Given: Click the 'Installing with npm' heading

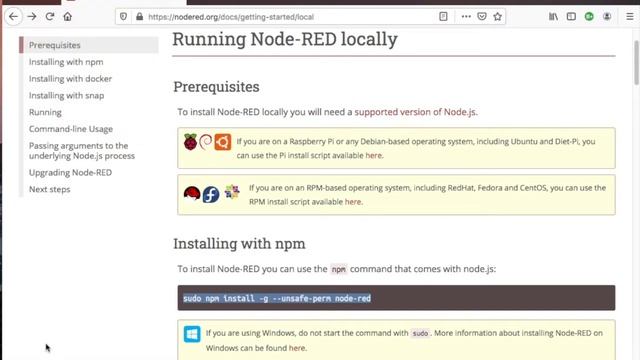Looking at the screenshot, I should pyautogui.click(x=239, y=244).
